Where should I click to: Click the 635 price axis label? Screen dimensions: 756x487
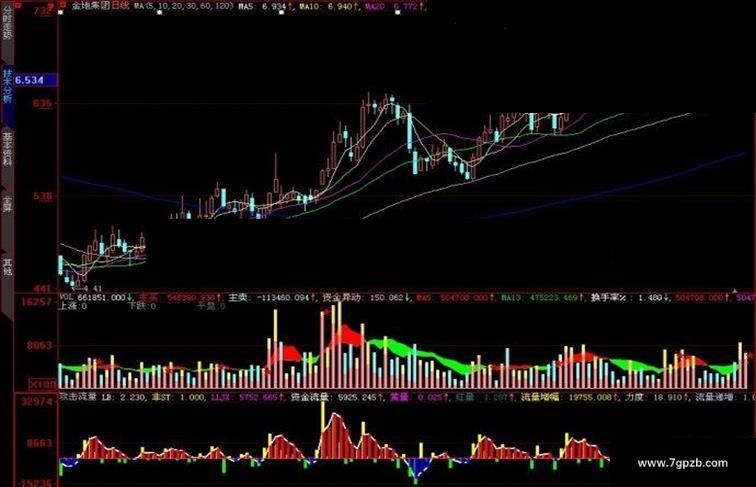click(x=42, y=104)
